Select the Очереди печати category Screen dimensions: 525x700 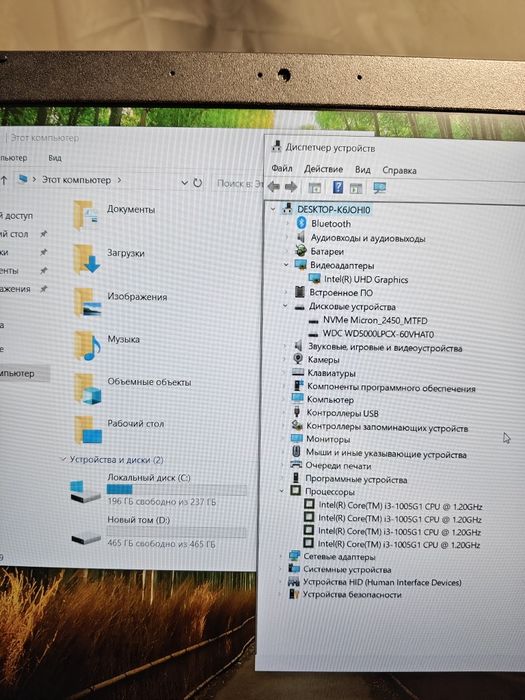coord(338,466)
